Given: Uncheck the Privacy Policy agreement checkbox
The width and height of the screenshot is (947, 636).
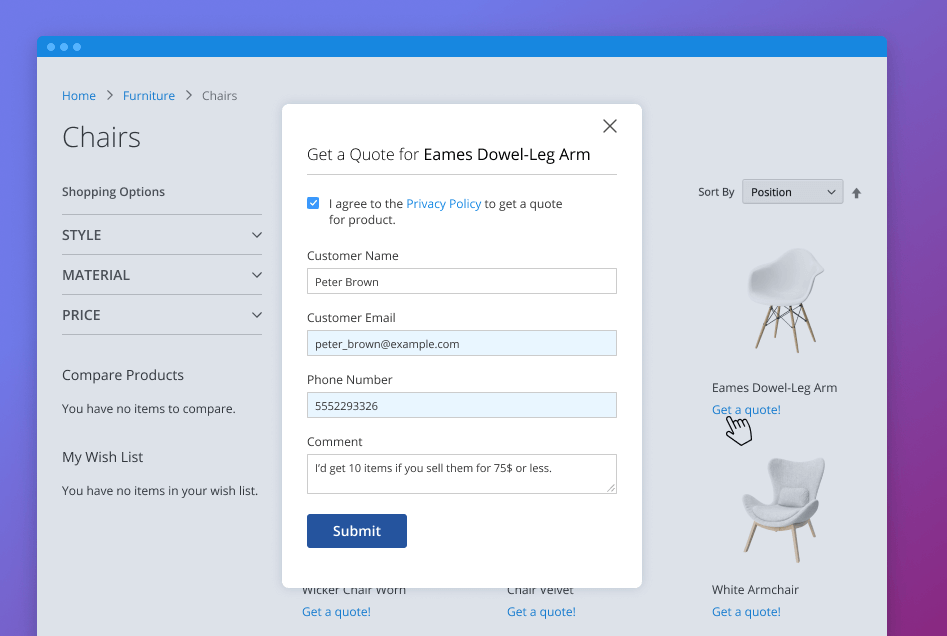Looking at the screenshot, I should point(313,202).
